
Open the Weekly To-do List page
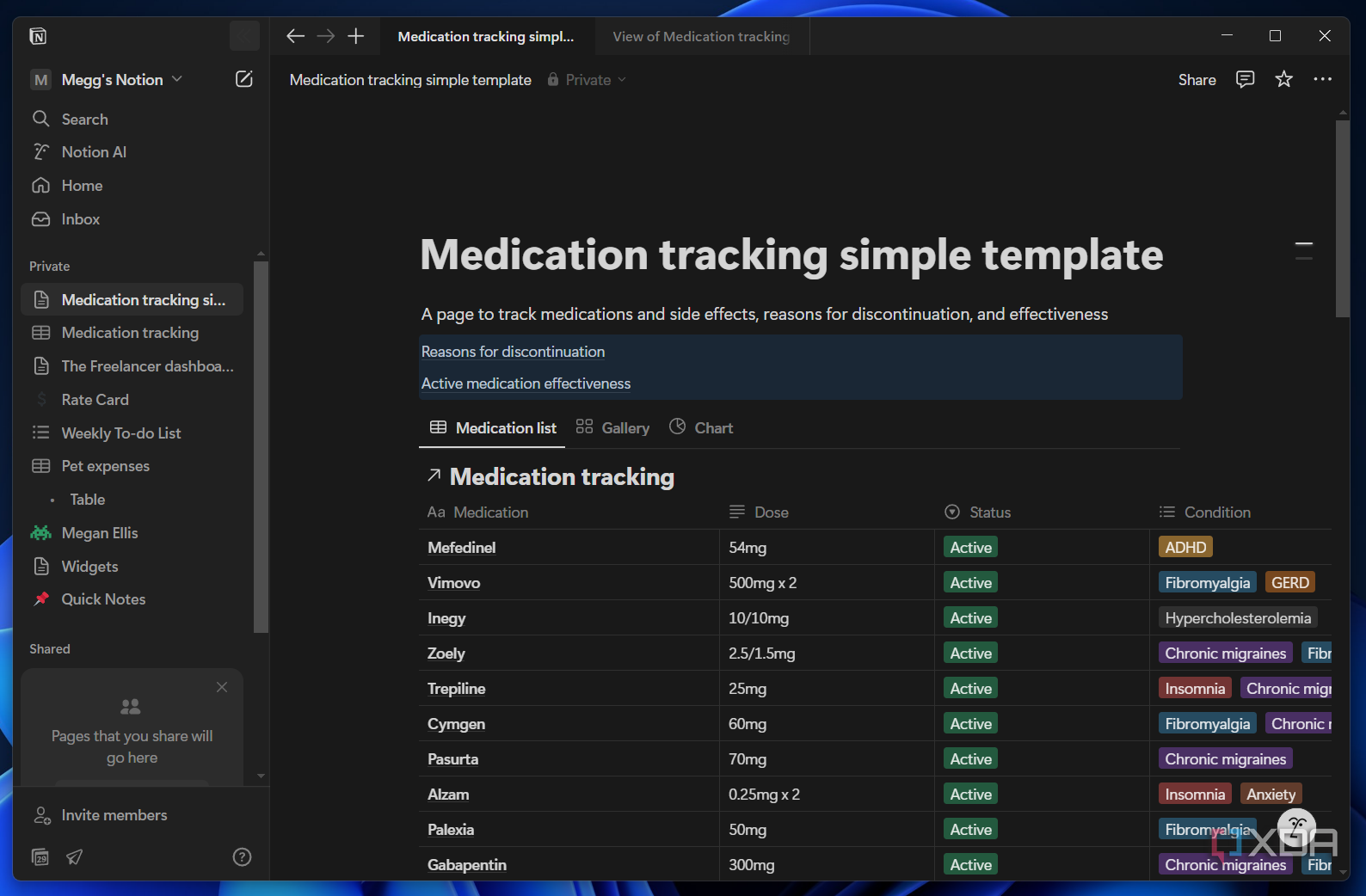click(132, 433)
